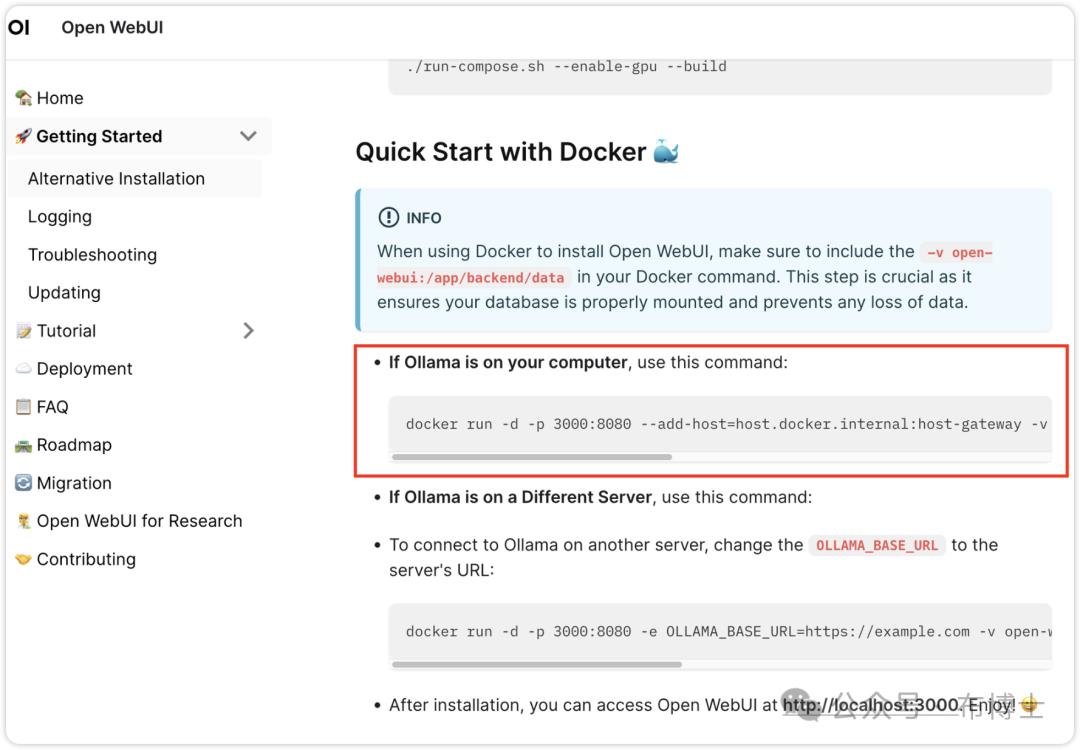Expand the Tutorial section chevron
Image resolution: width=1080 pixels, height=750 pixels.
coord(248,331)
